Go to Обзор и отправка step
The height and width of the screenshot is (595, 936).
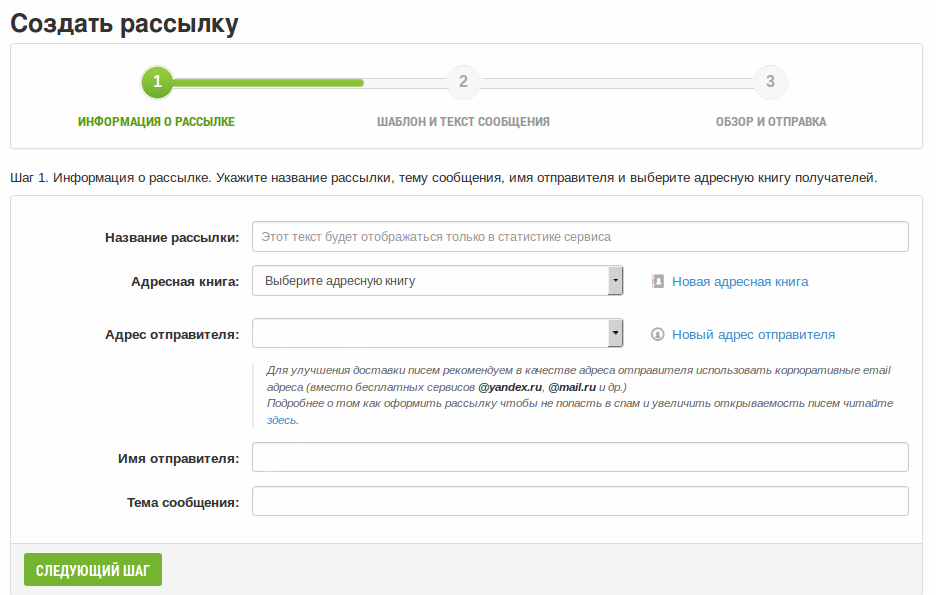[x=771, y=122]
